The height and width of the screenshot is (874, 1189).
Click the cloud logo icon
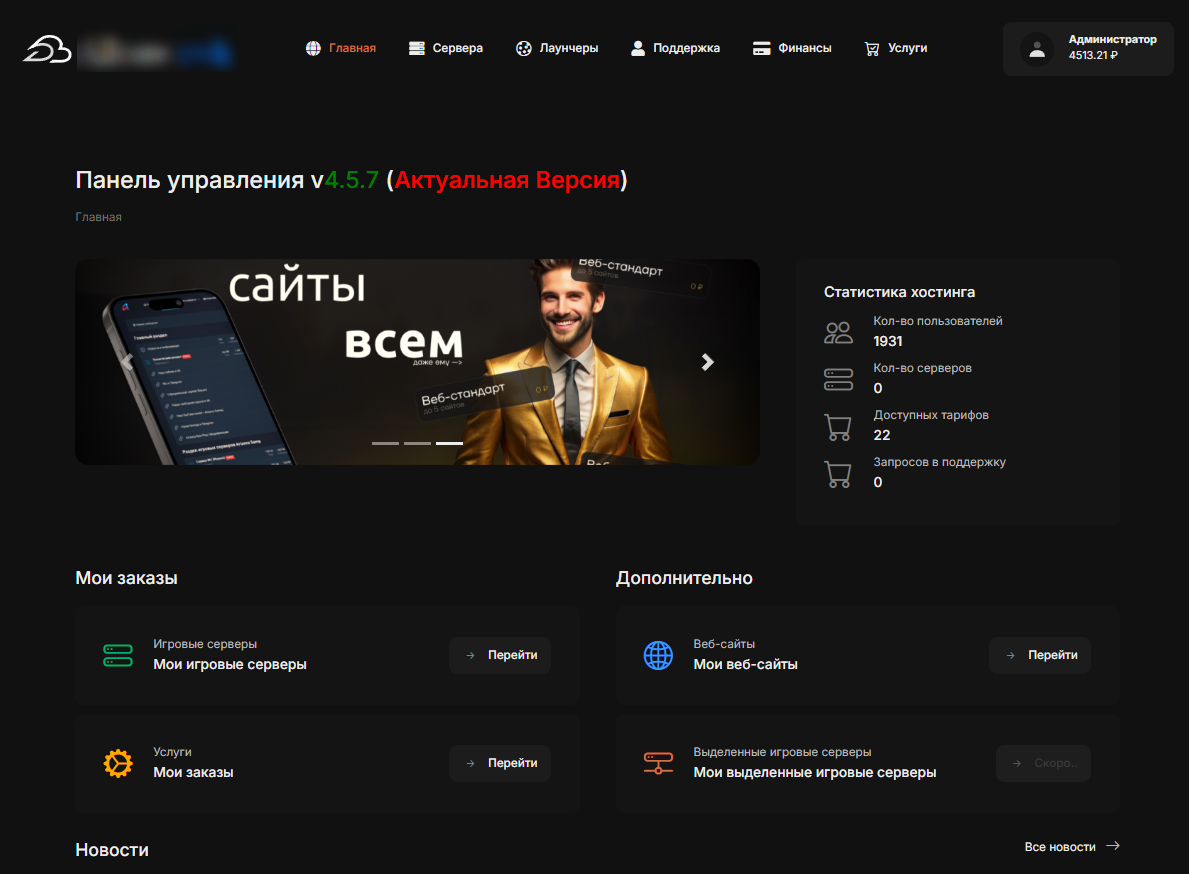click(x=47, y=48)
